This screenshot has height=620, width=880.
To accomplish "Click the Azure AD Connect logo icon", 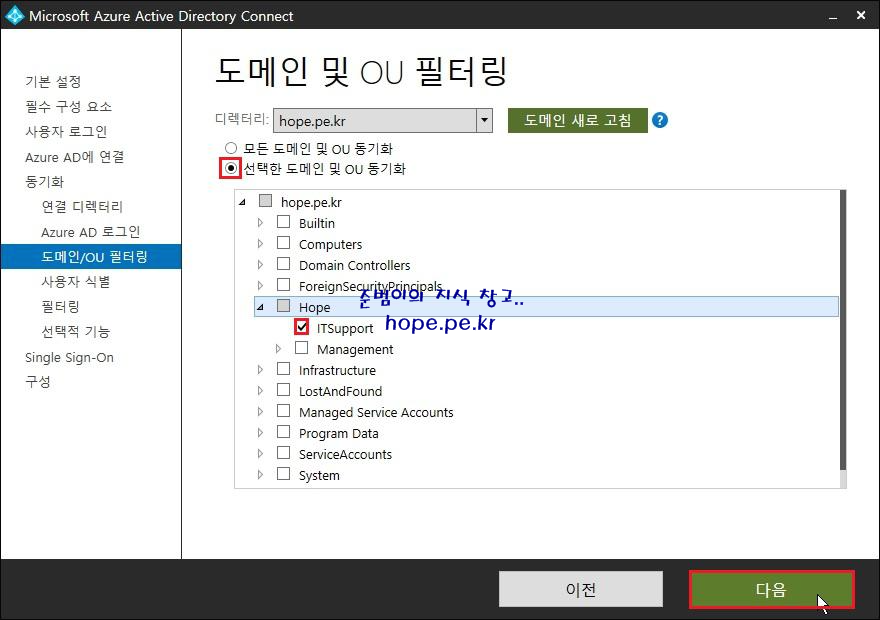I will 14,15.
